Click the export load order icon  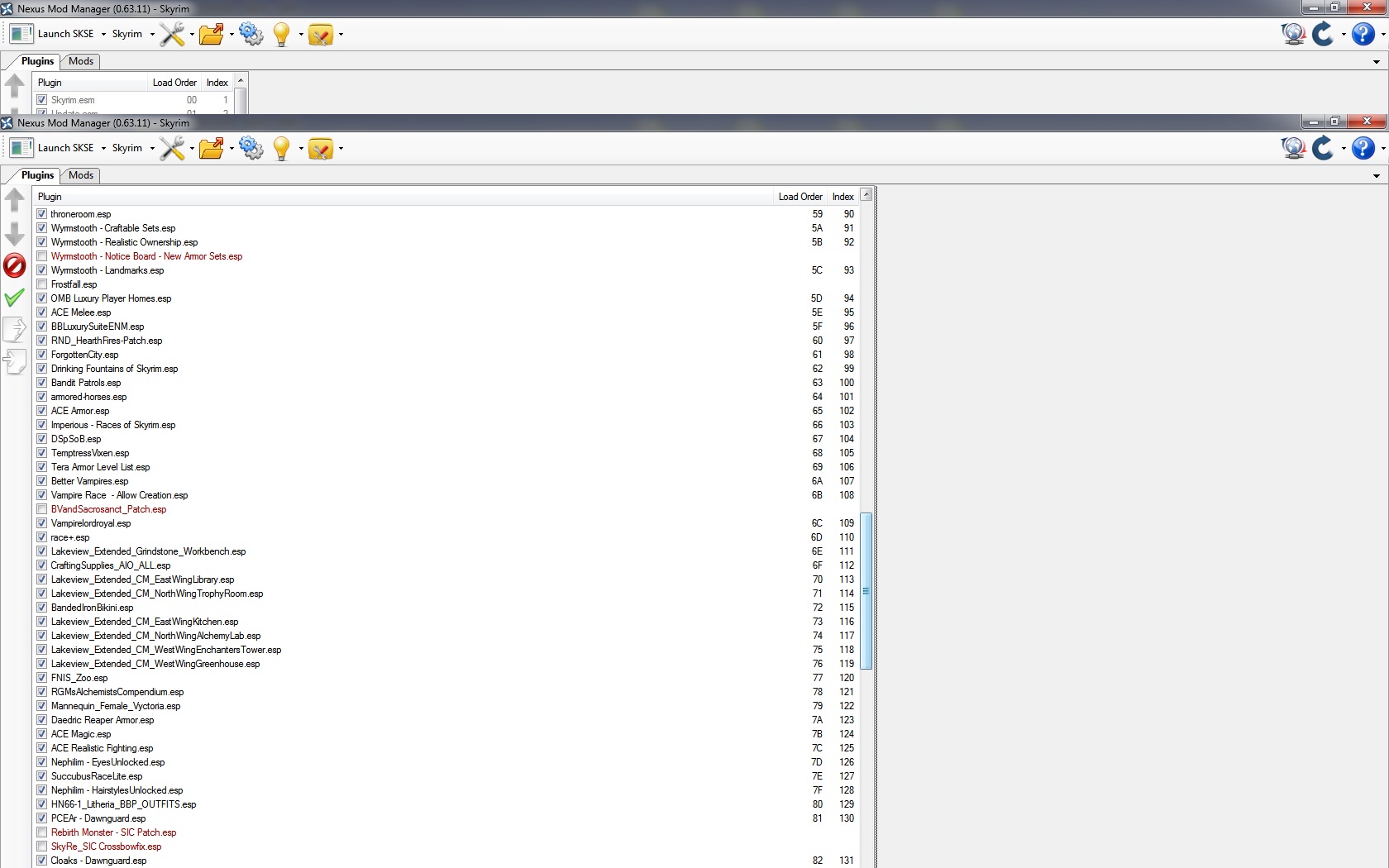[x=15, y=329]
